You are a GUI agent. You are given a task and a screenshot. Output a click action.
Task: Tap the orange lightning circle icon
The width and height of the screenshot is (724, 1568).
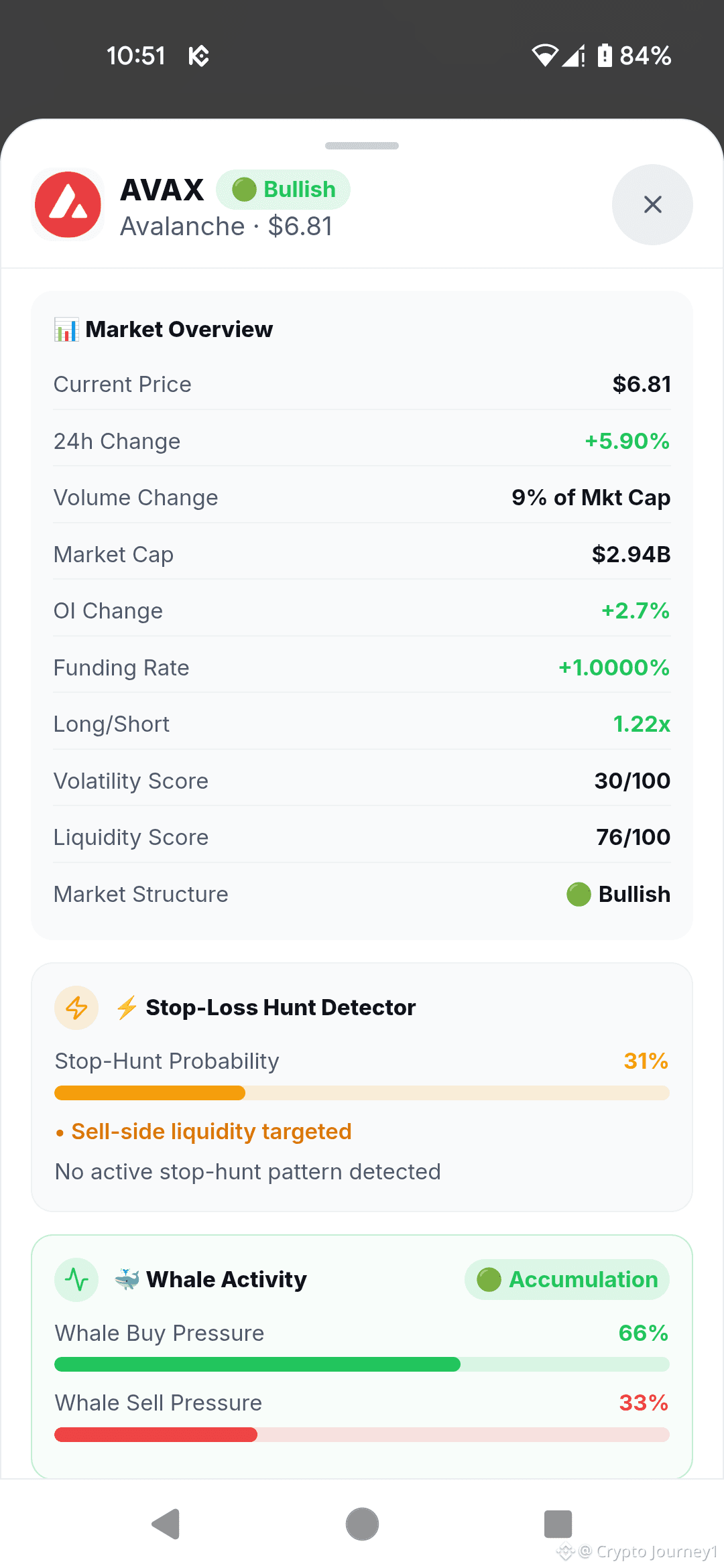pos(76,1008)
